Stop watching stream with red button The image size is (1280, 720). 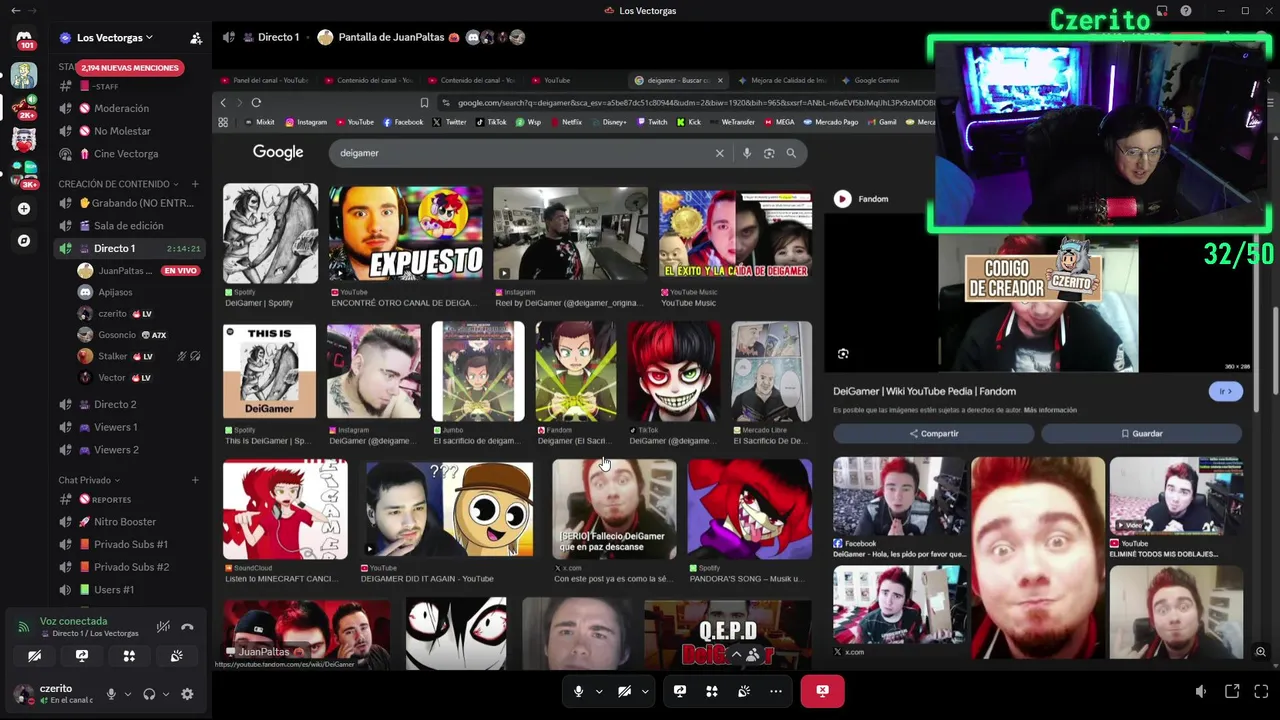822,691
